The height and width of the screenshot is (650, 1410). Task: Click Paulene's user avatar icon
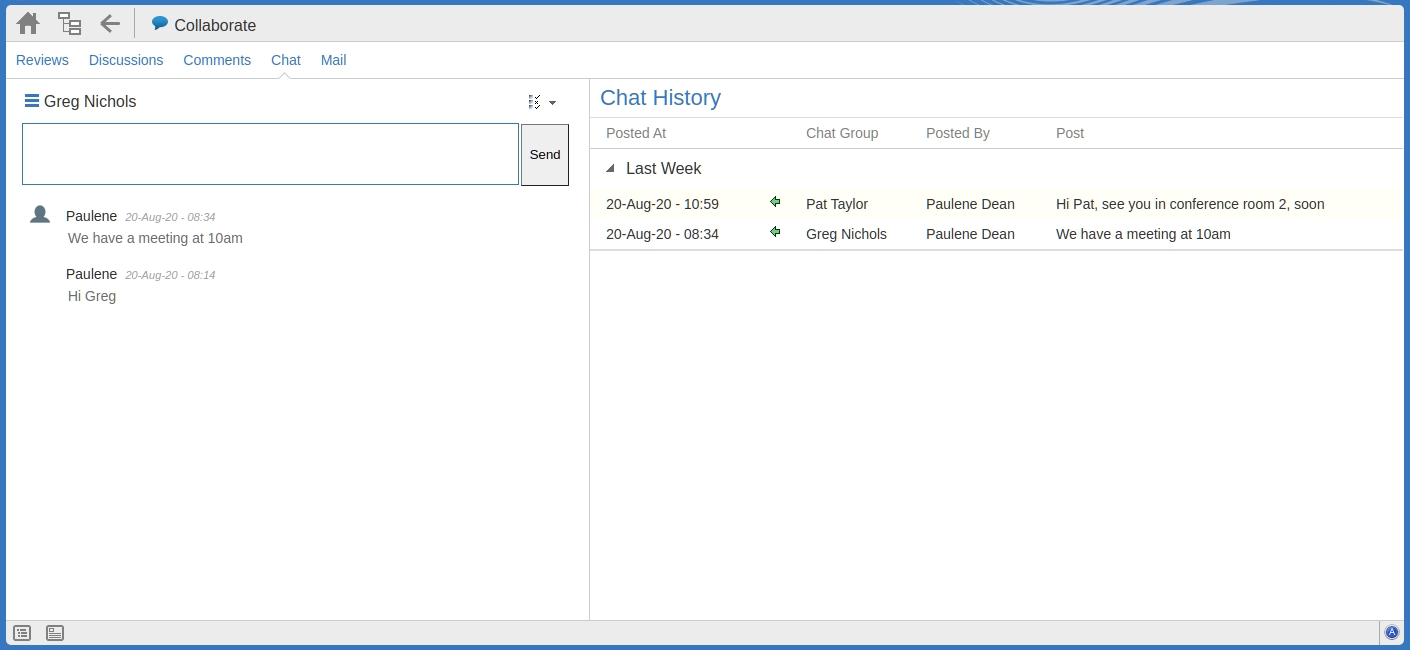pyautogui.click(x=40, y=214)
